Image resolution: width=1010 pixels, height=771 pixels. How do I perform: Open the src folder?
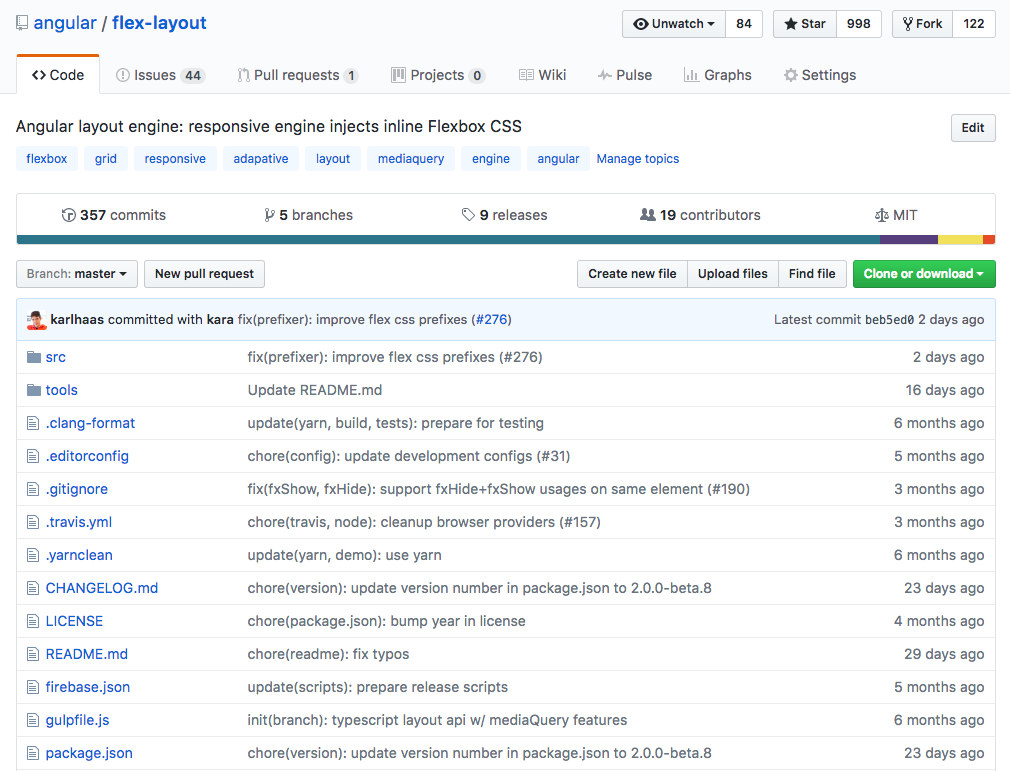tap(55, 357)
